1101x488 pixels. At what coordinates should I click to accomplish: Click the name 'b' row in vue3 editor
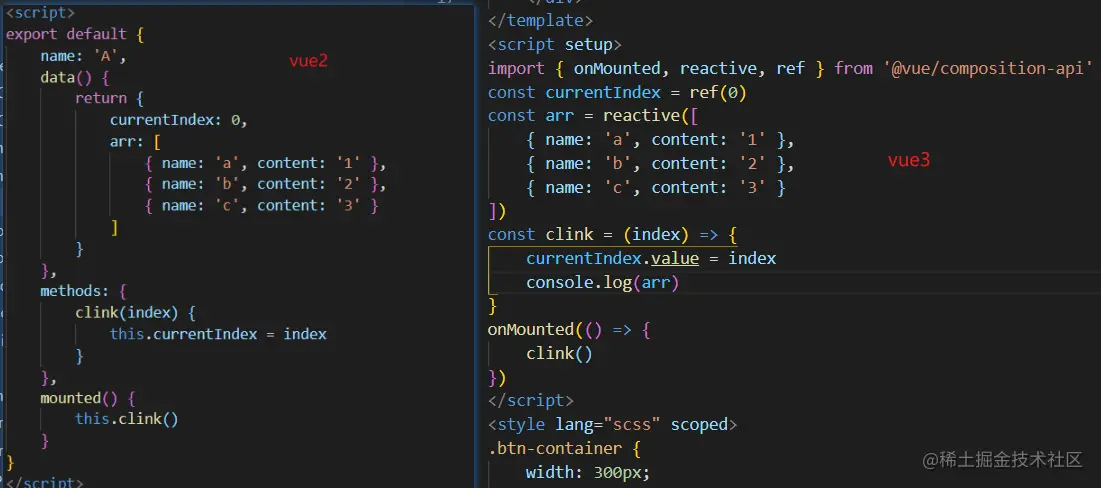(x=660, y=164)
